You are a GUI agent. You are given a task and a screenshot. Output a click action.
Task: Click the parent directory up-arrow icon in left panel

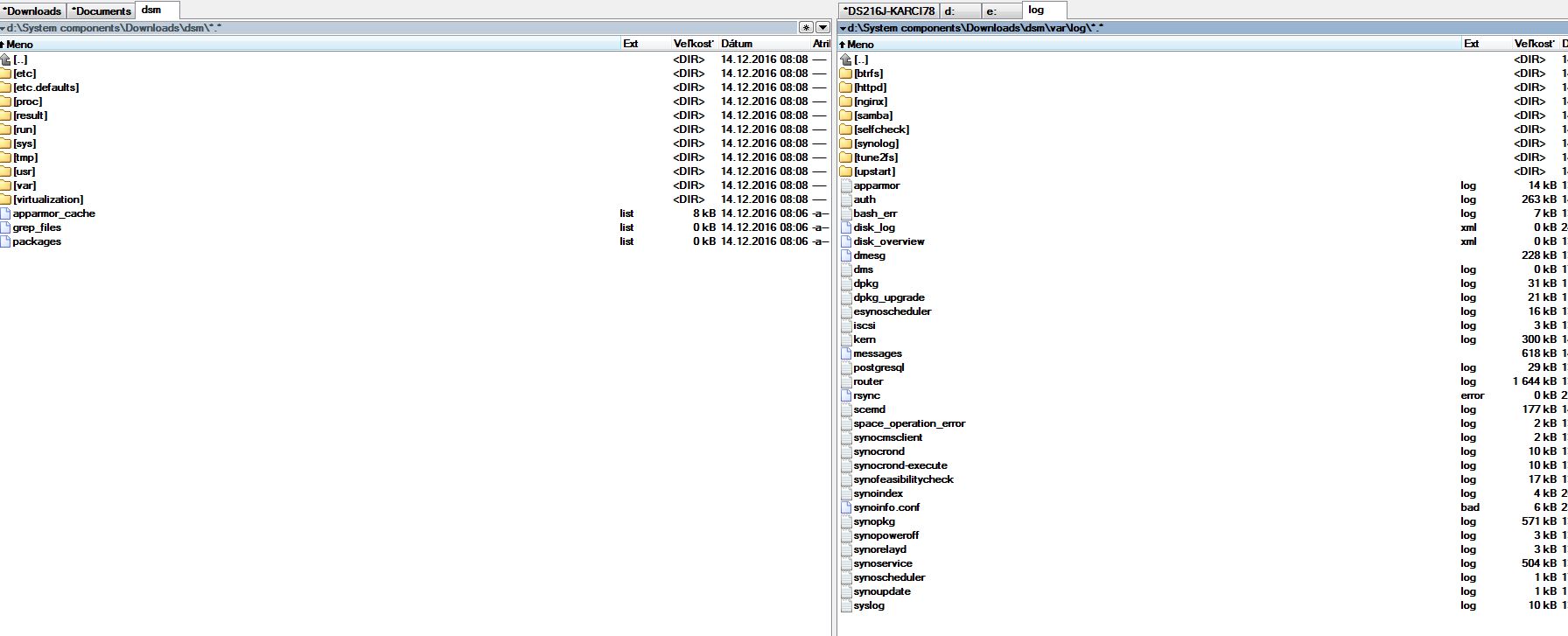[5, 59]
